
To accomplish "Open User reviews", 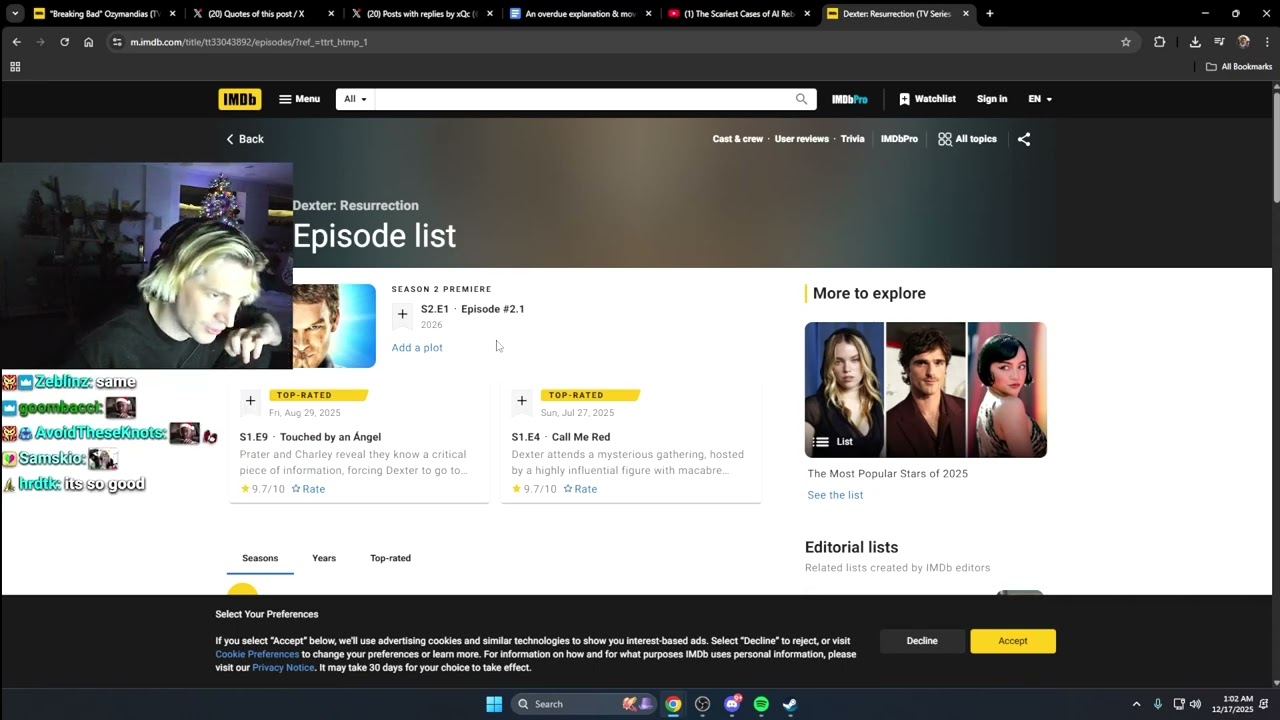I will [x=802, y=139].
